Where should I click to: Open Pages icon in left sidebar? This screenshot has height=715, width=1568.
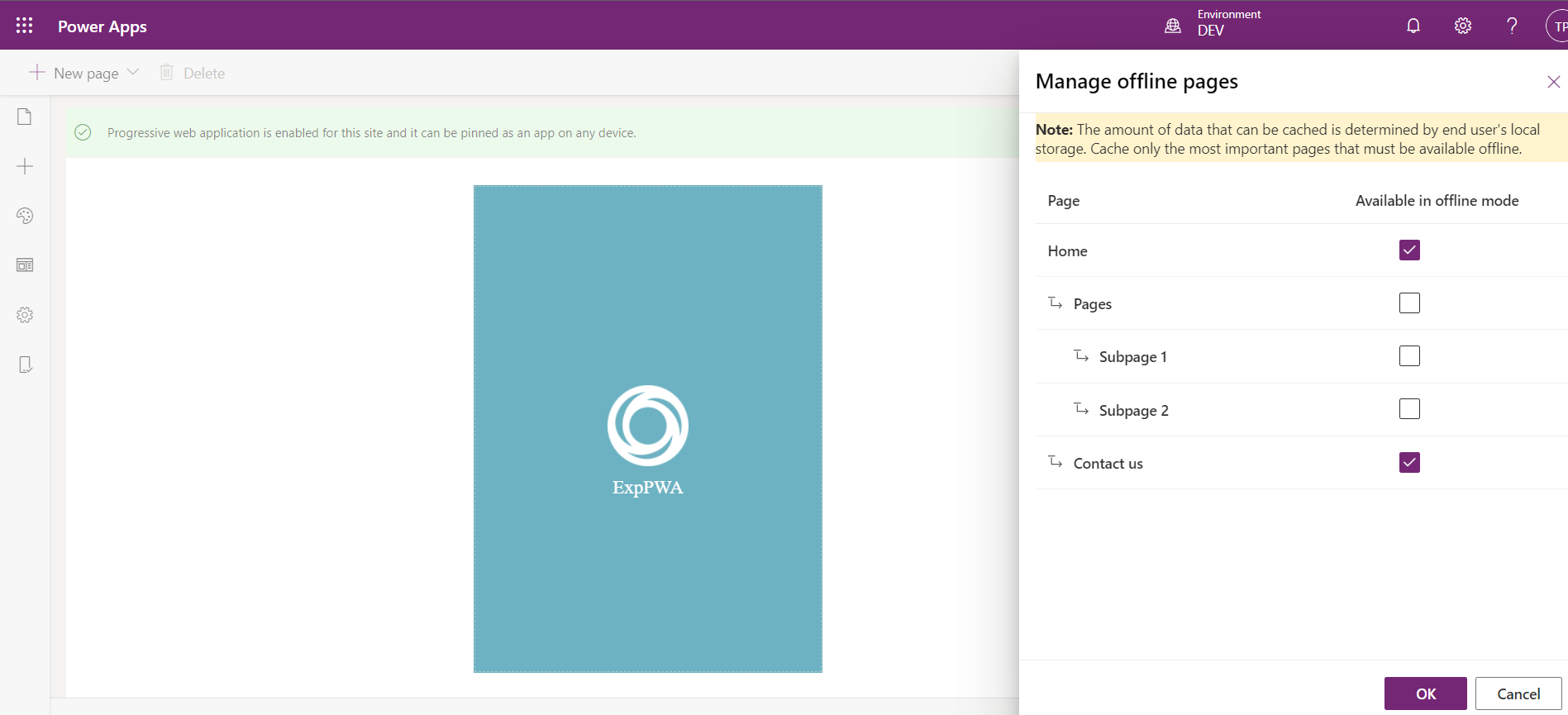click(25, 117)
